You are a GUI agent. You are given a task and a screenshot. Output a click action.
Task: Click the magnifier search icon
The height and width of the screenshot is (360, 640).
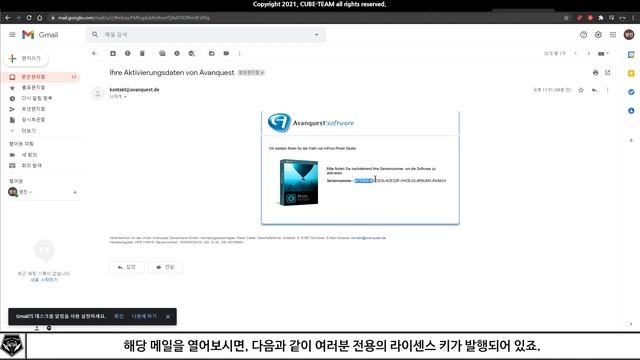pos(95,35)
